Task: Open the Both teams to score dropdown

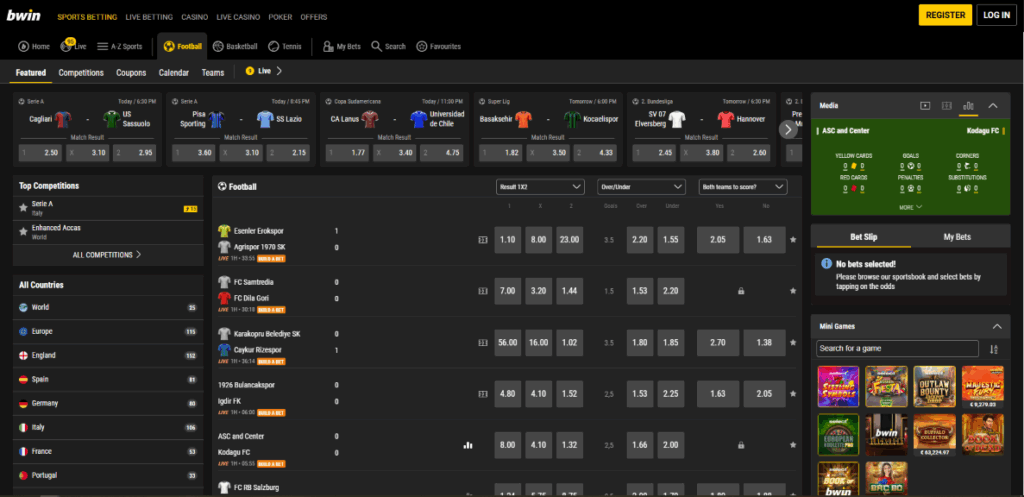Action: coord(743,187)
